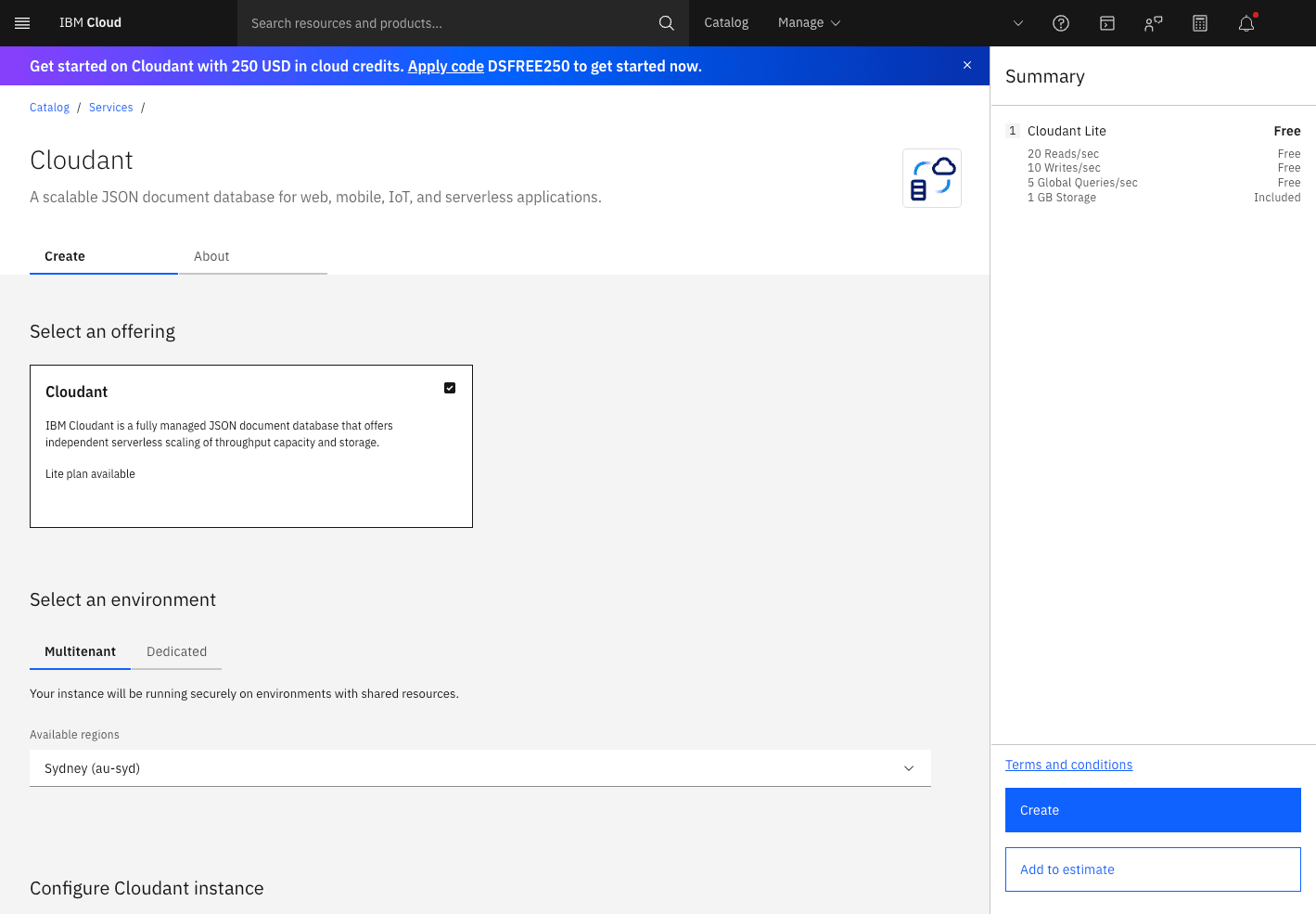The image size is (1316, 914).
Task: Click the blue Create button
Action: 1153,810
